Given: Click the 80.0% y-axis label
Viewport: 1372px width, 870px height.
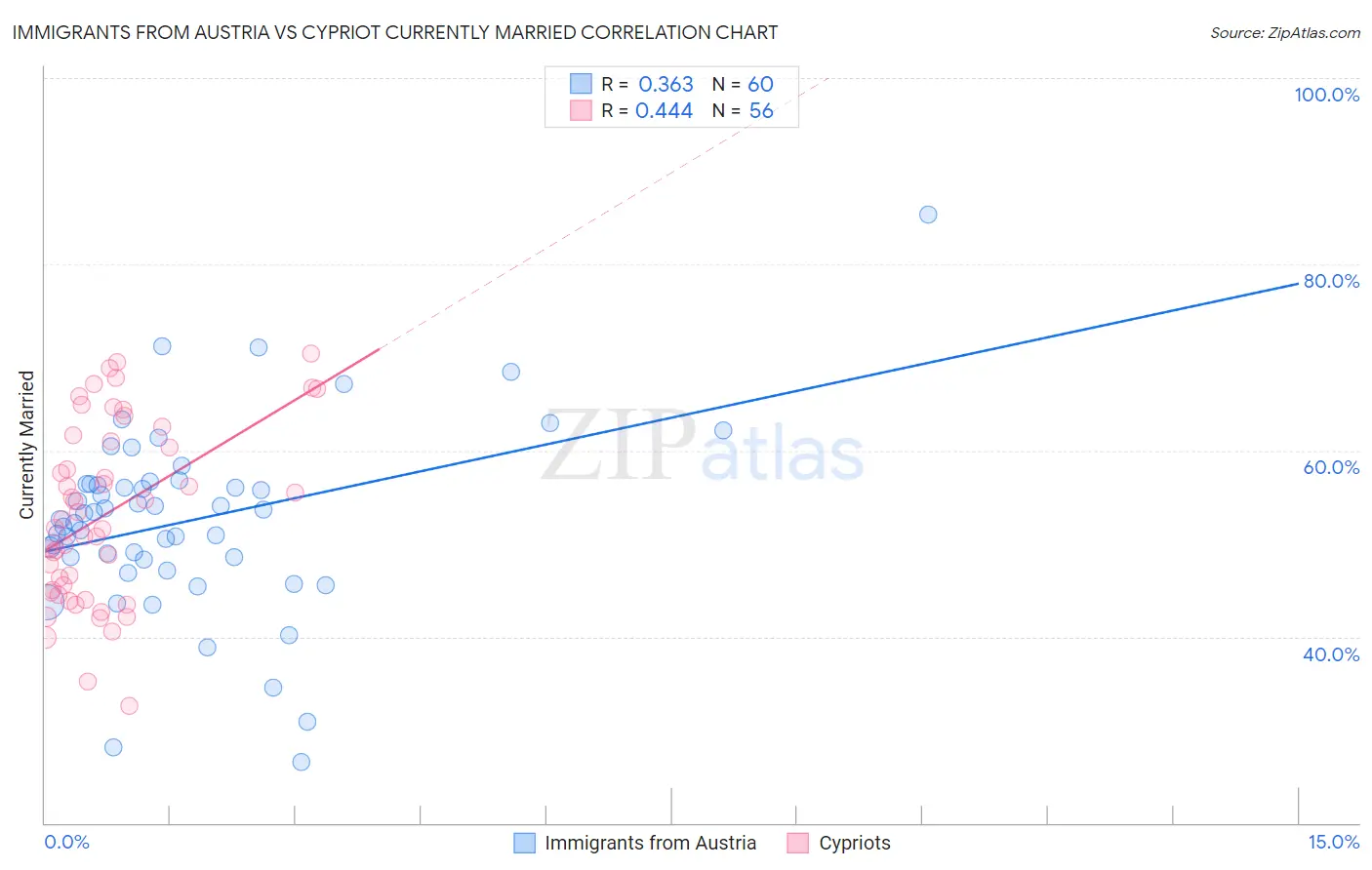Looking at the screenshot, I should [x=1331, y=281].
